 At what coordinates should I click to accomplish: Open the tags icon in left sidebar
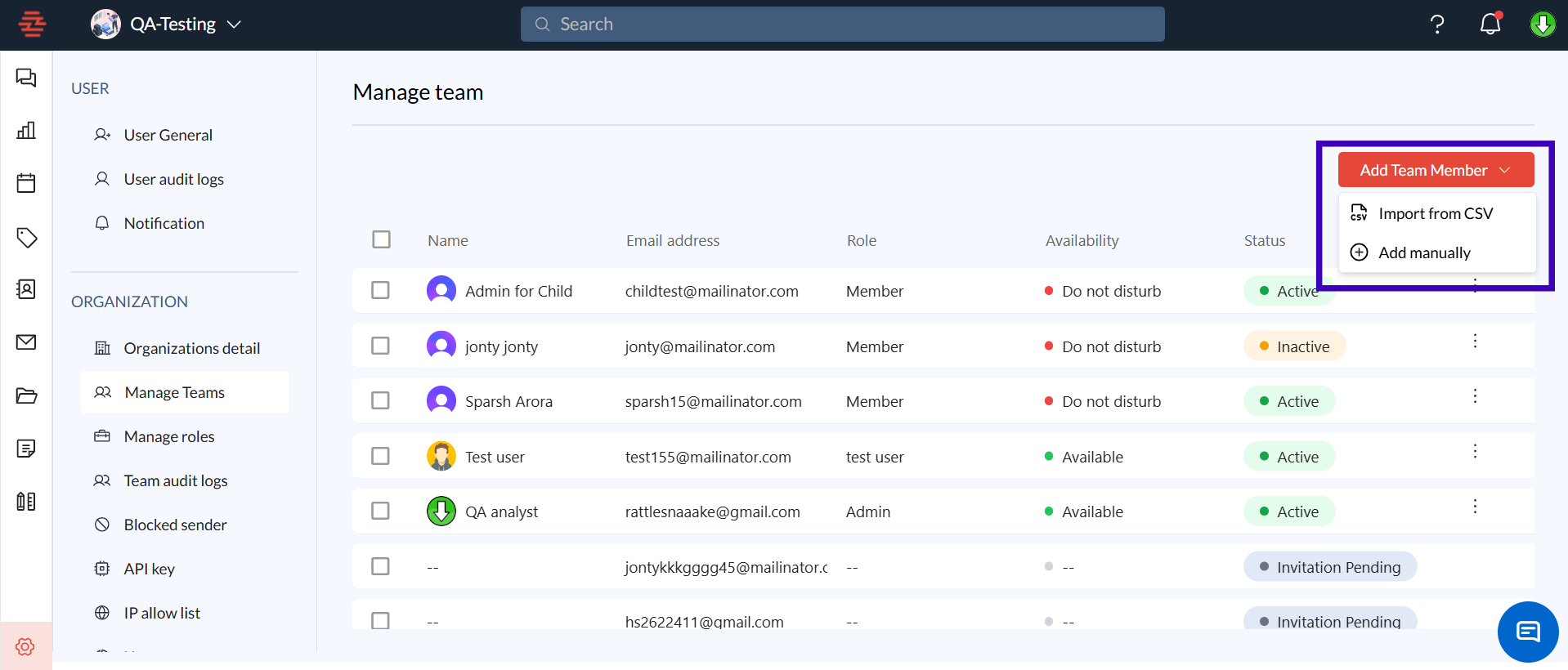26,237
